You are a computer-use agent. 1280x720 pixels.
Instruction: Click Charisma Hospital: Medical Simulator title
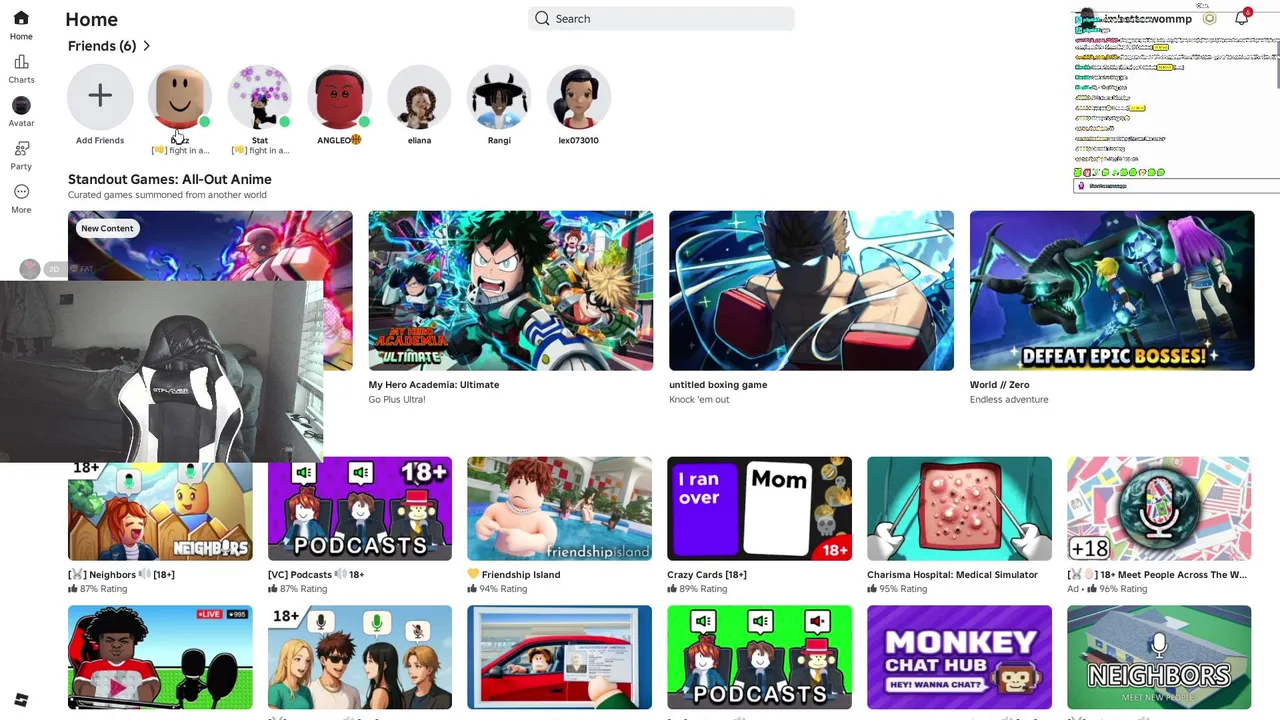point(952,574)
